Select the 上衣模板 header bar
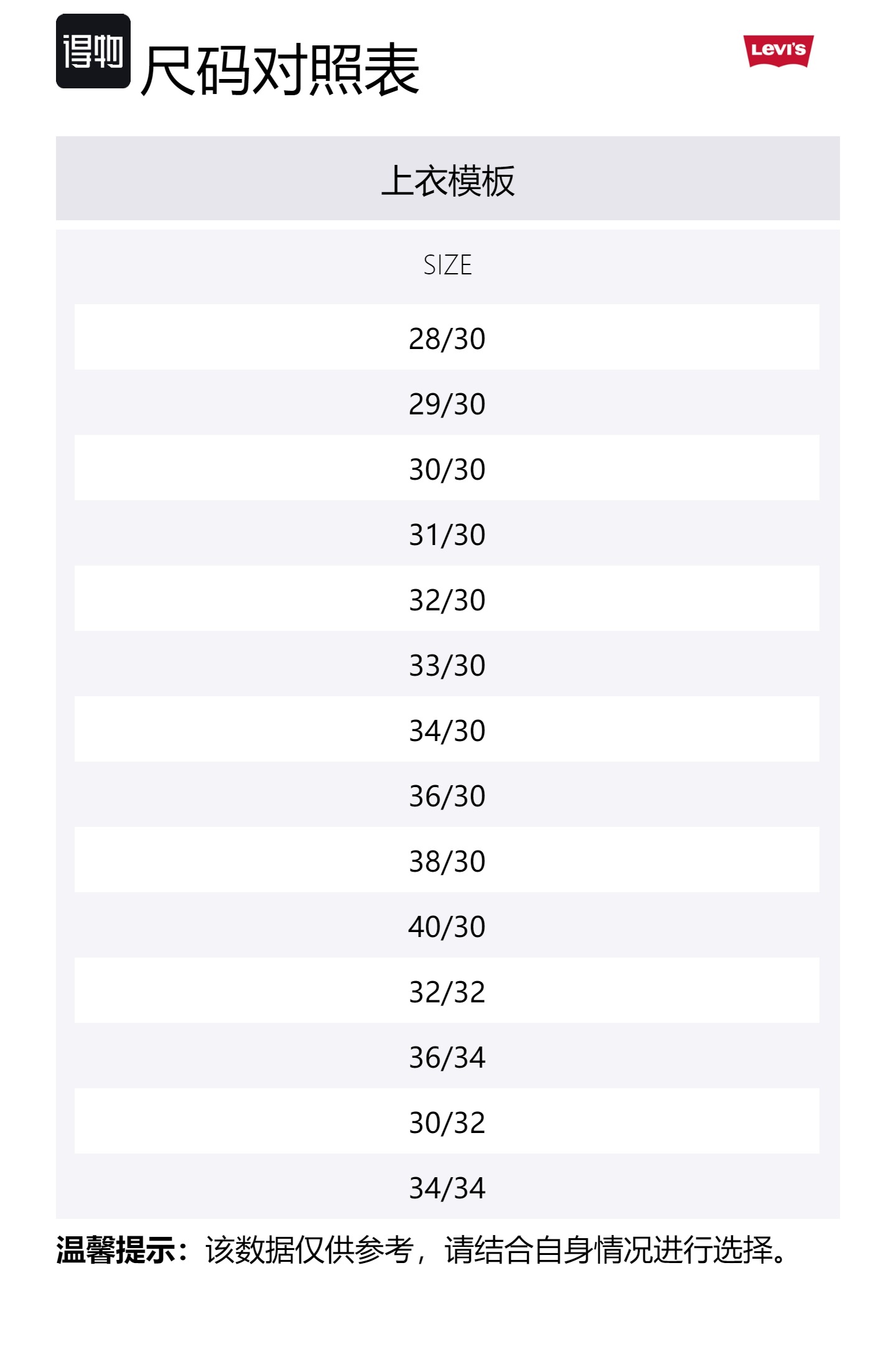896x1357 pixels. point(447,179)
